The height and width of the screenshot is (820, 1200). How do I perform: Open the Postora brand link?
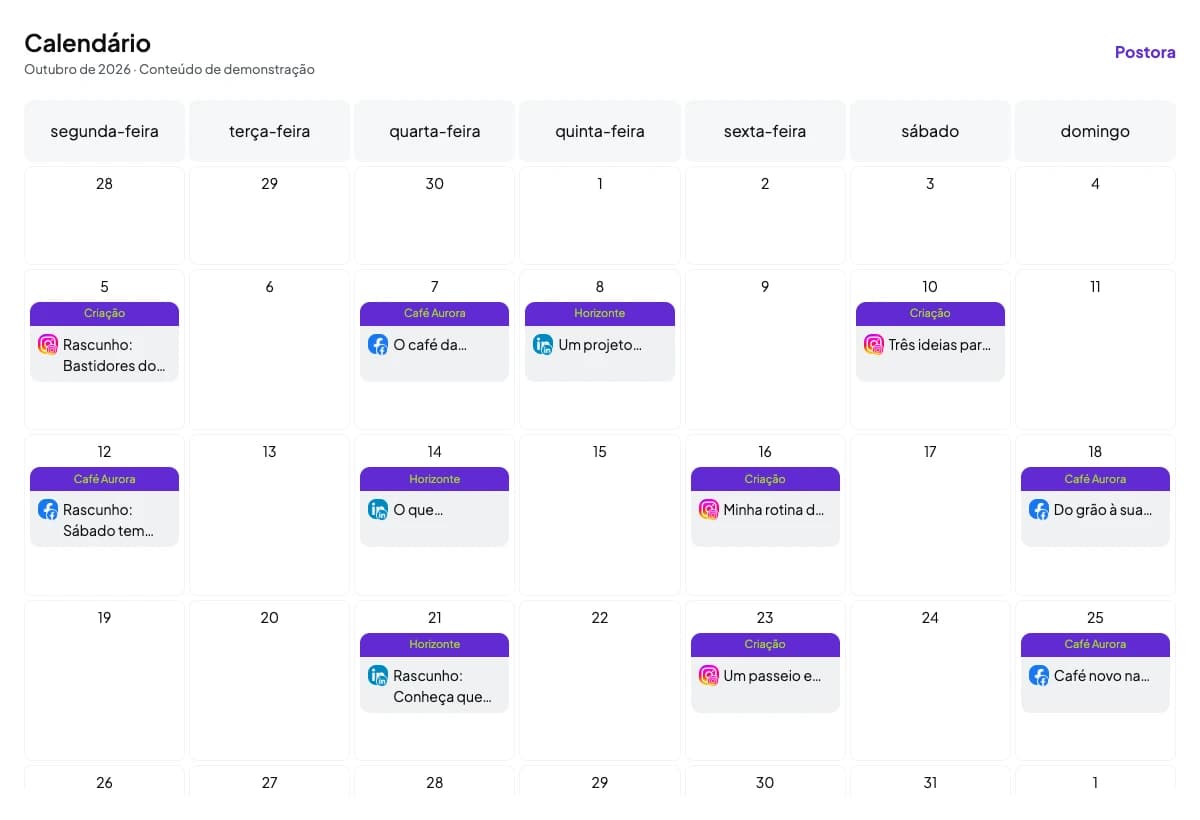click(1145, 52)
